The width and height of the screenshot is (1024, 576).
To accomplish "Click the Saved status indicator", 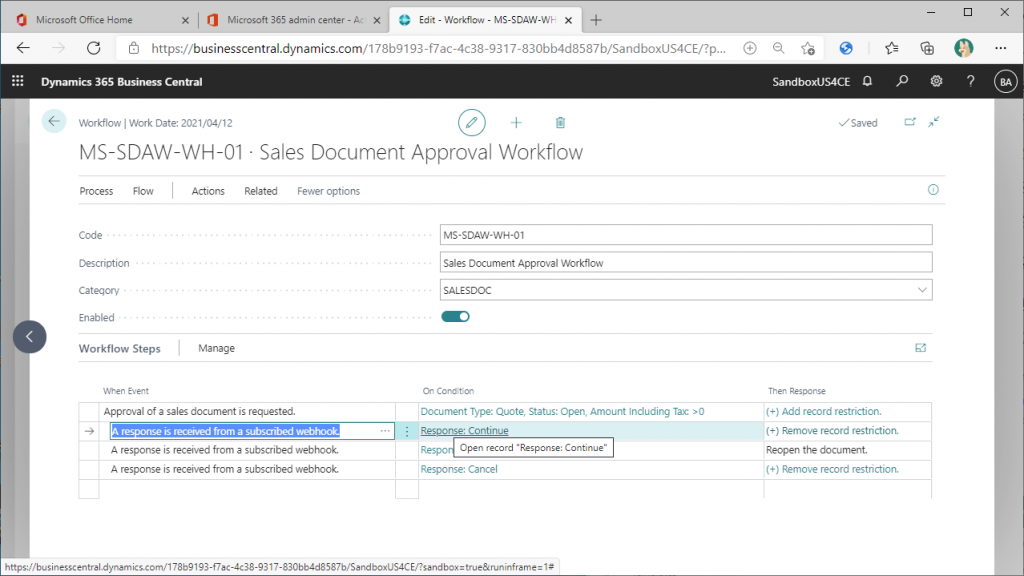I will click(x=857, y=123).
